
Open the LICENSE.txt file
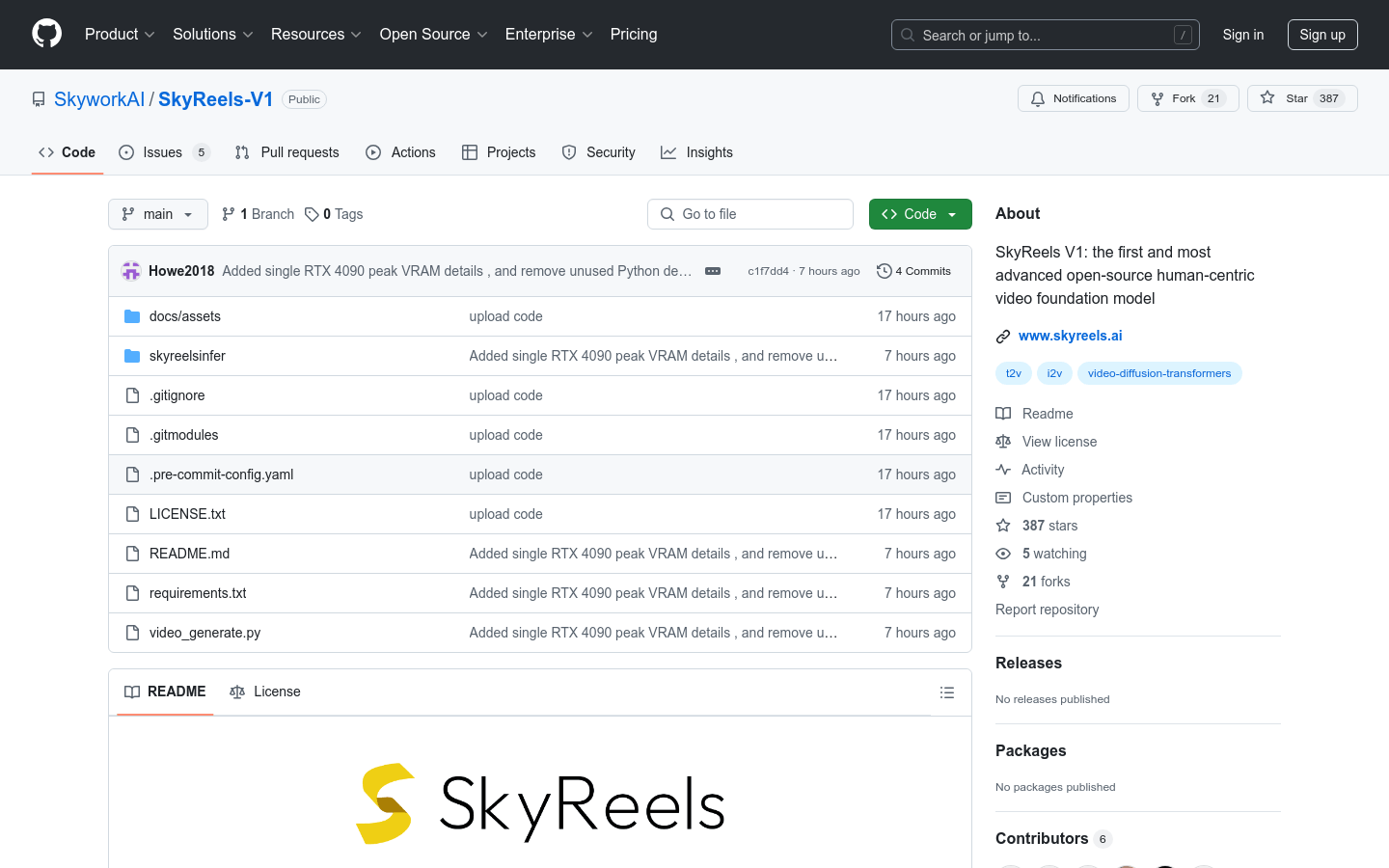[x=187, y=514]
